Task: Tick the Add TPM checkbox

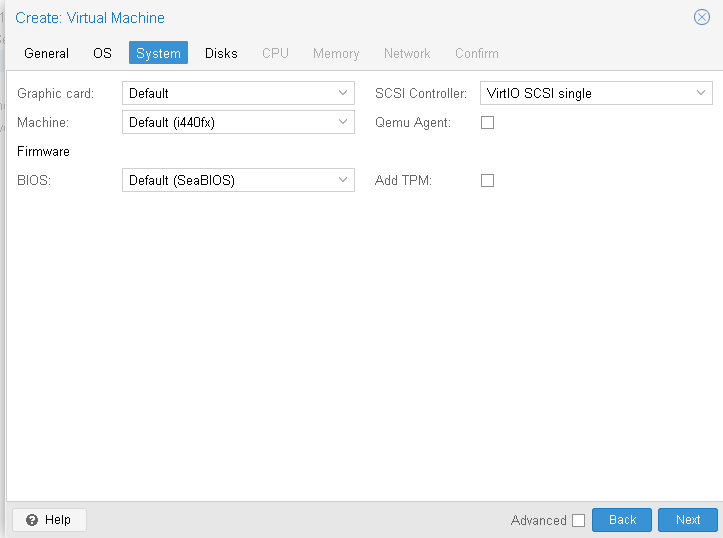Action: point(487,180)
